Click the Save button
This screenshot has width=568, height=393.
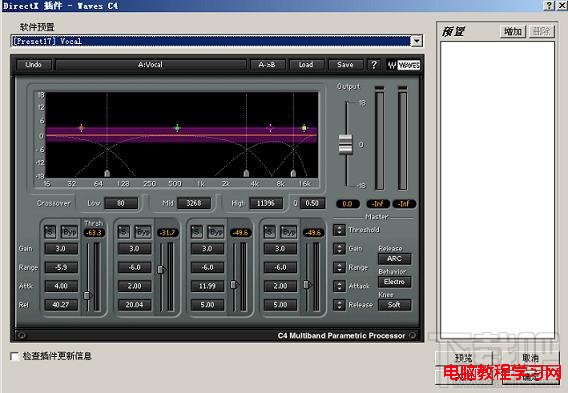pos(345,65)
